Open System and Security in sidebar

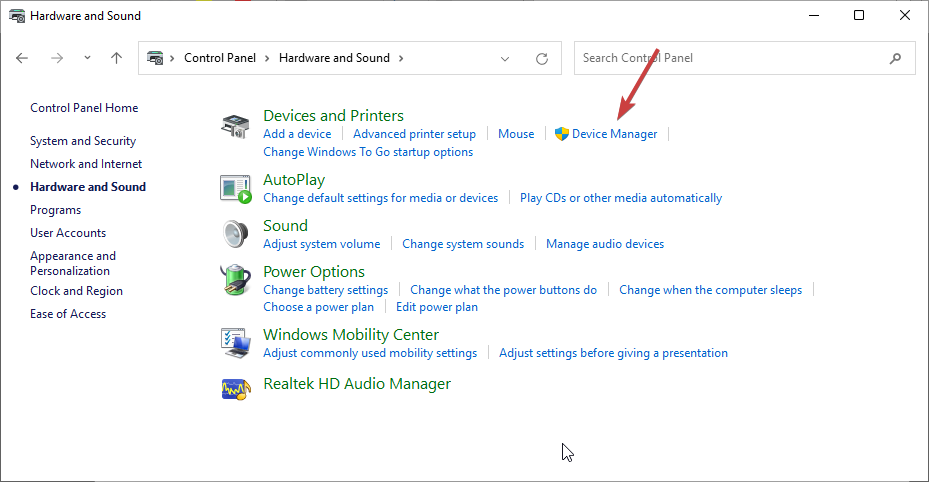[83, 141]
